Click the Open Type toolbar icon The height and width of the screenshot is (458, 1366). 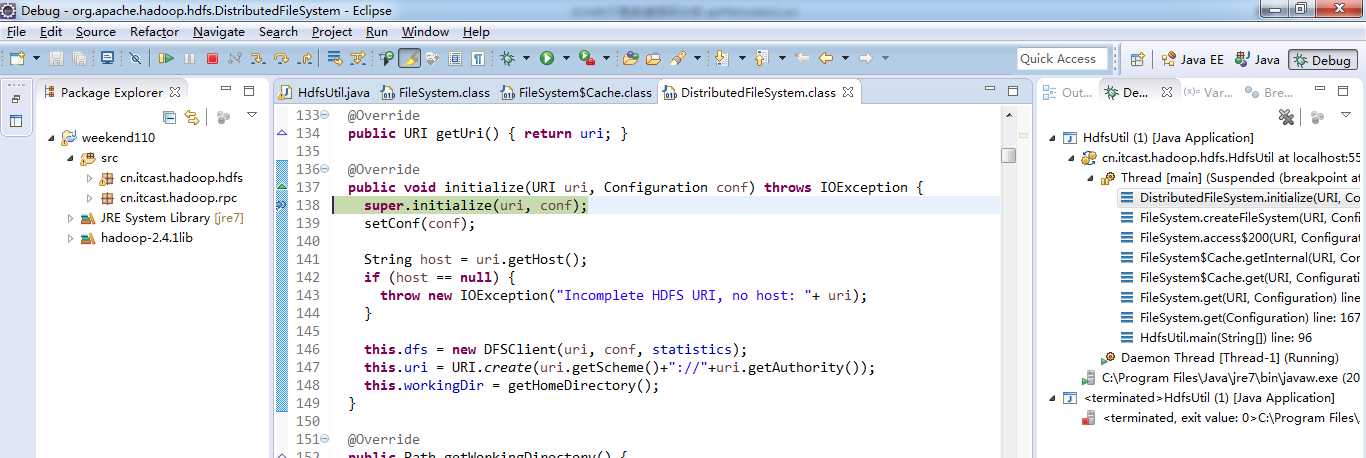(x=629, y=58)
